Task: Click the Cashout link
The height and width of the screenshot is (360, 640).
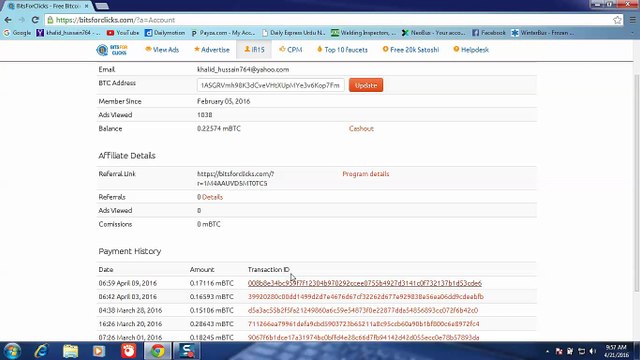Action: (361, 129)
